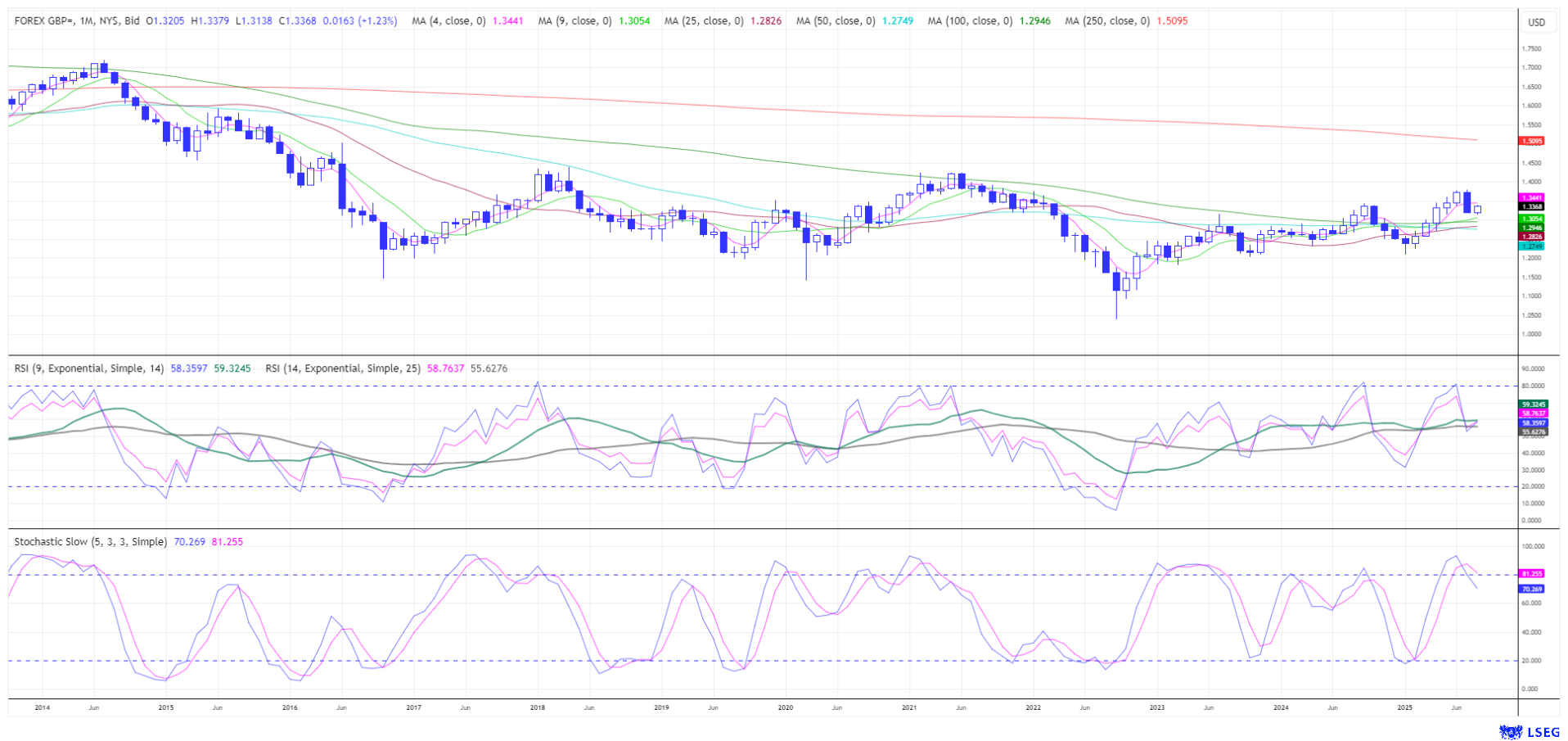Click the 1.0000 level on price axis
This screenshot has height=741, width=1568.
pos(1532,334)
